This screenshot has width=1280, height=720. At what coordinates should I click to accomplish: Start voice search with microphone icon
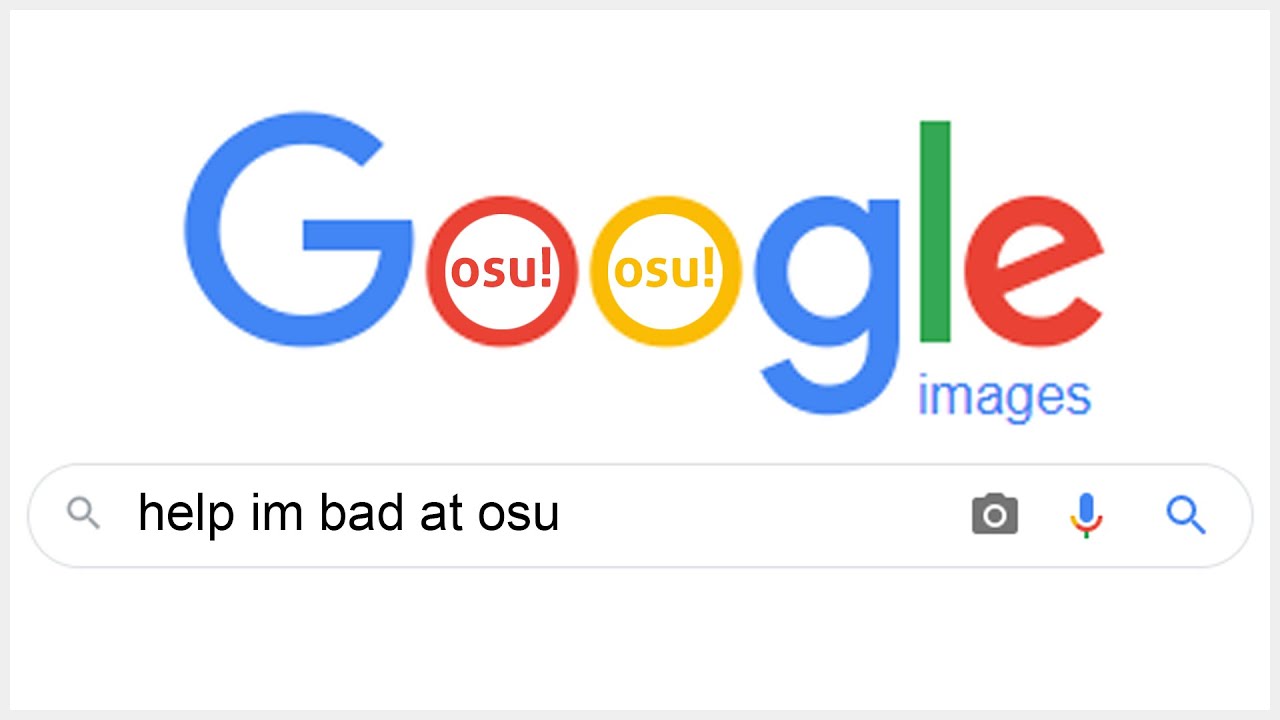tap(1086, 515)
